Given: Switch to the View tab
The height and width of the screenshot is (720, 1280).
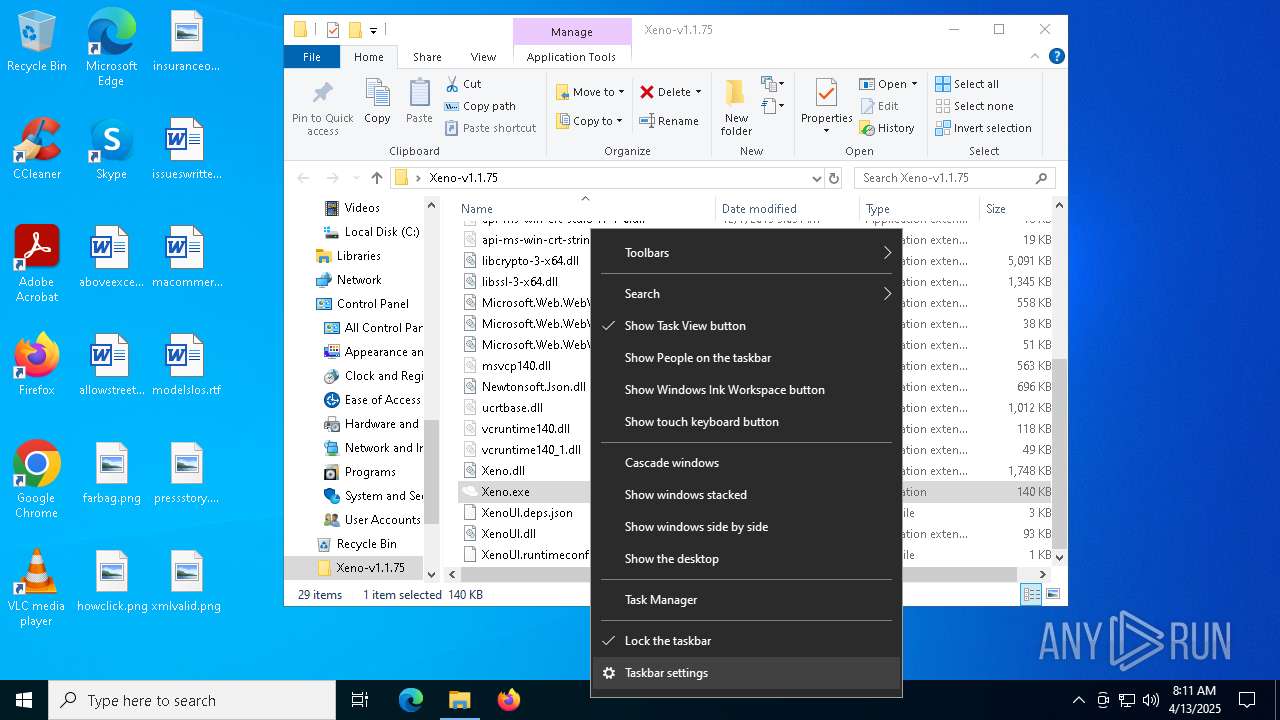Looking at the screenshot, I should click(x=483, y=57).
